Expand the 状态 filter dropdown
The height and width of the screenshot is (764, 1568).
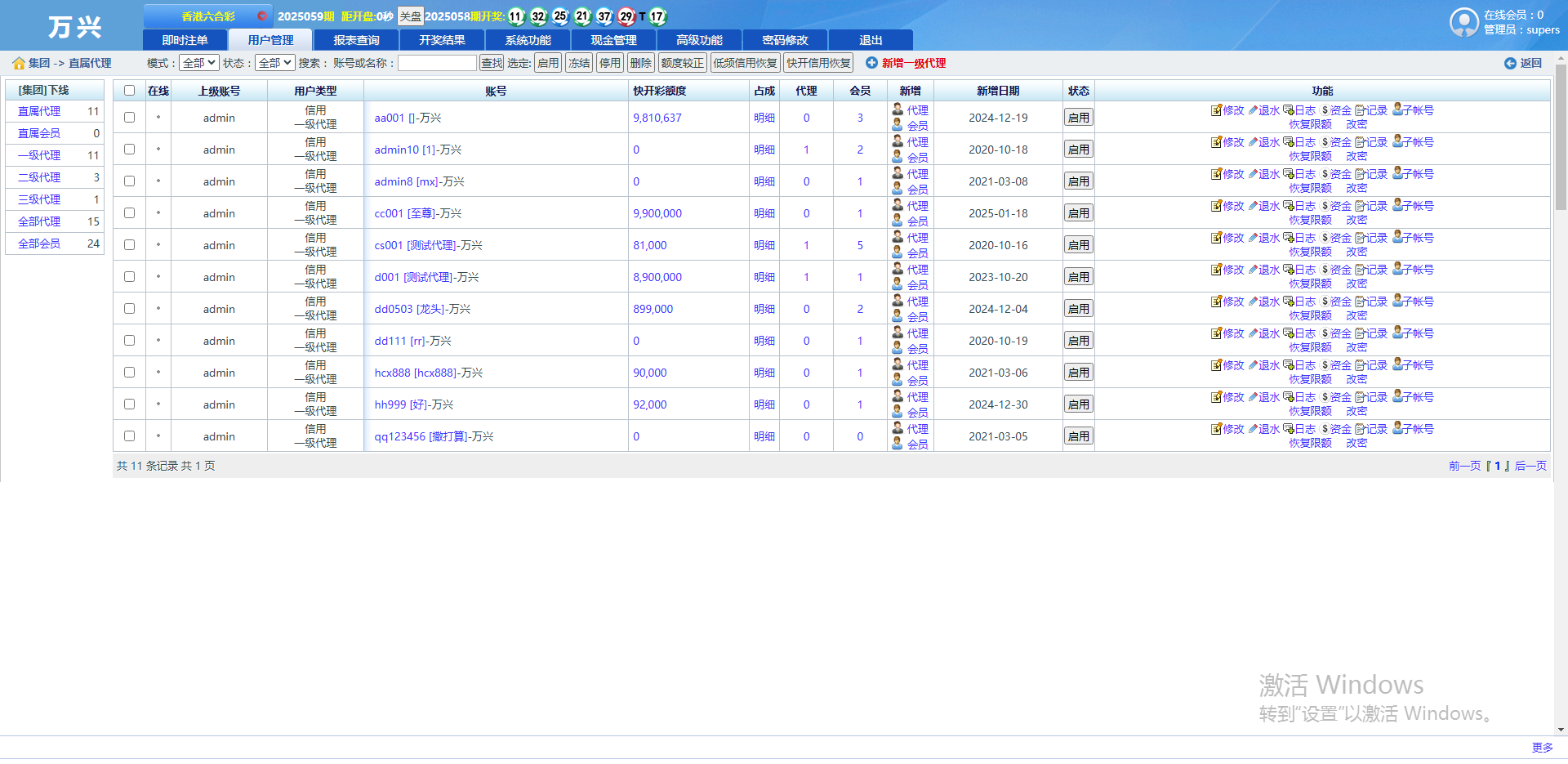tap(274, 63)
